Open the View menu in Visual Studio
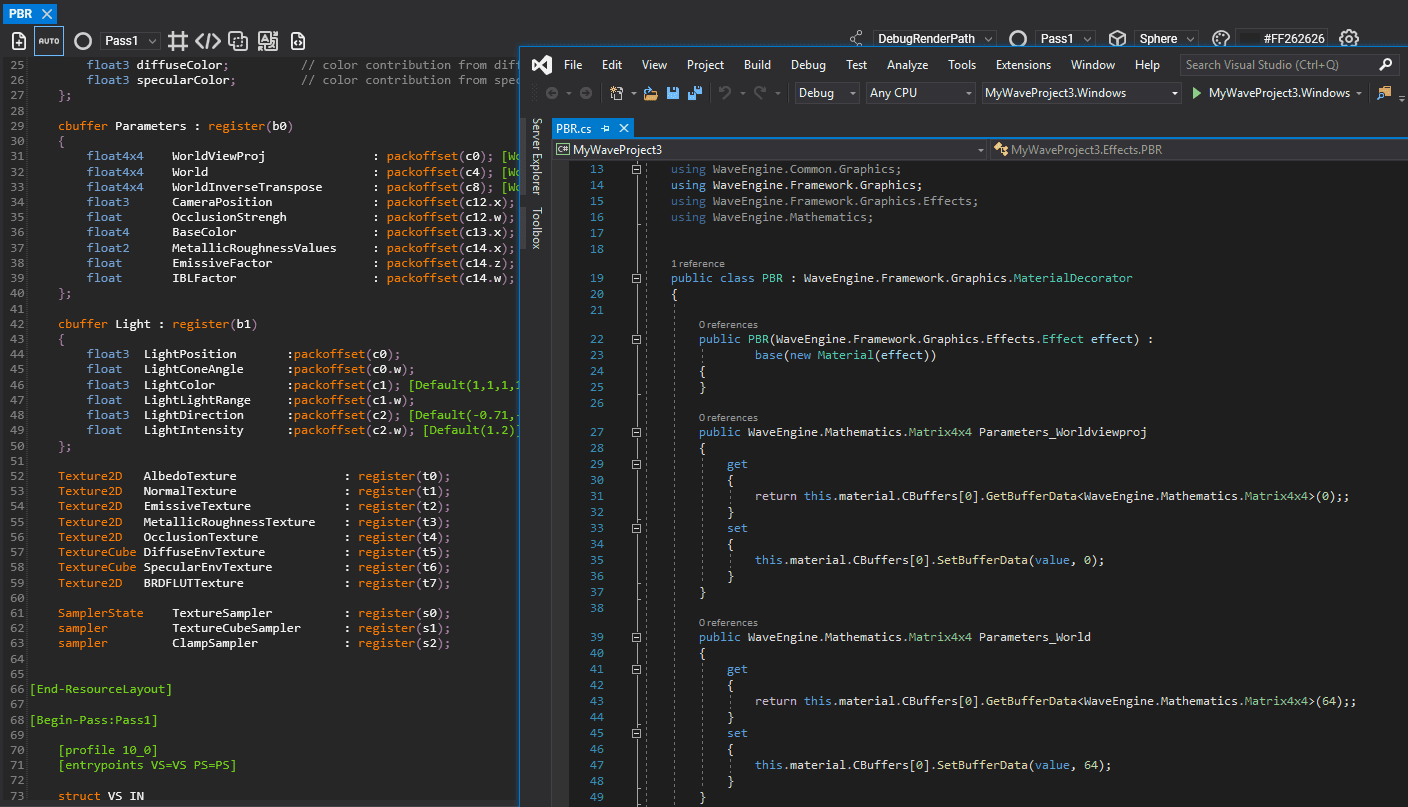This screenshot has height=807, width=1408. [x=654, y=65]
